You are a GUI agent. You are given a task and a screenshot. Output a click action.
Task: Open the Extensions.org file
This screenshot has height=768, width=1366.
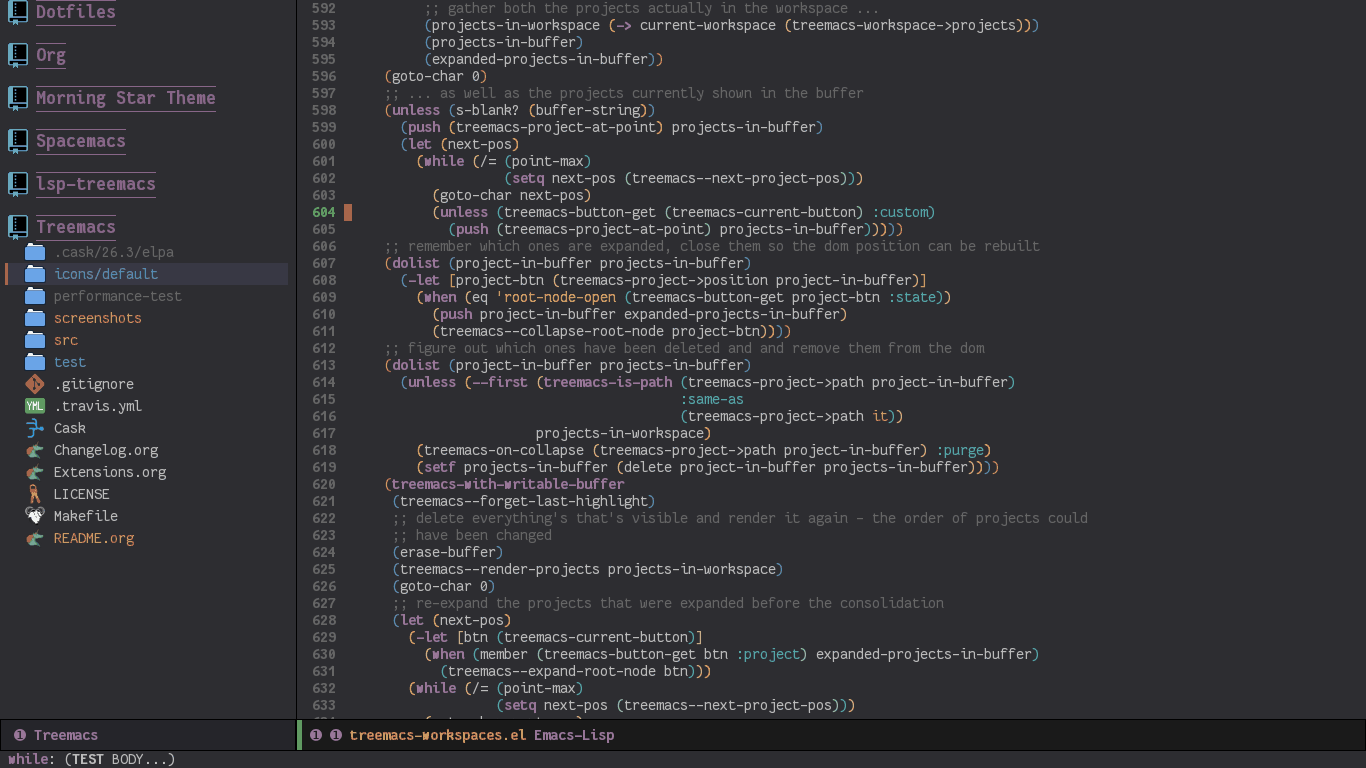pos(109,472)
